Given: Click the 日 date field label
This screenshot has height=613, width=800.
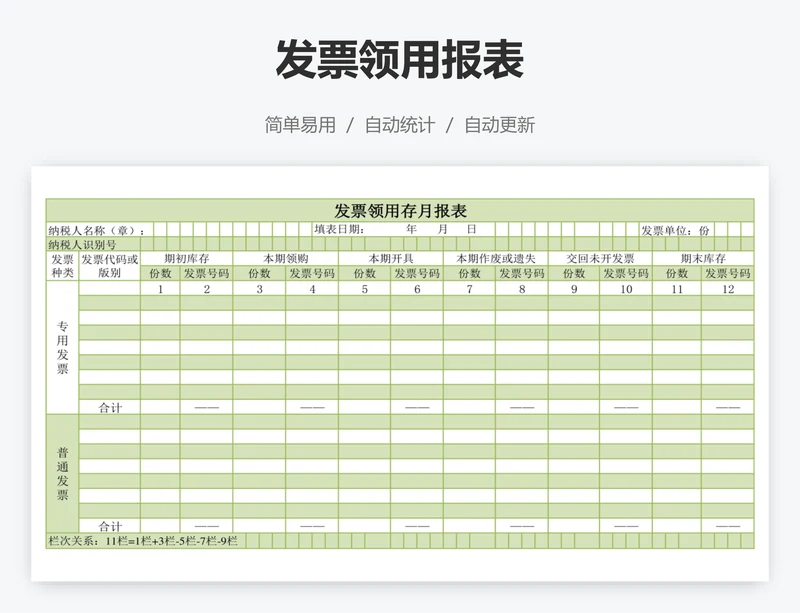Looking at the screenshot, I should click(471, 229).
